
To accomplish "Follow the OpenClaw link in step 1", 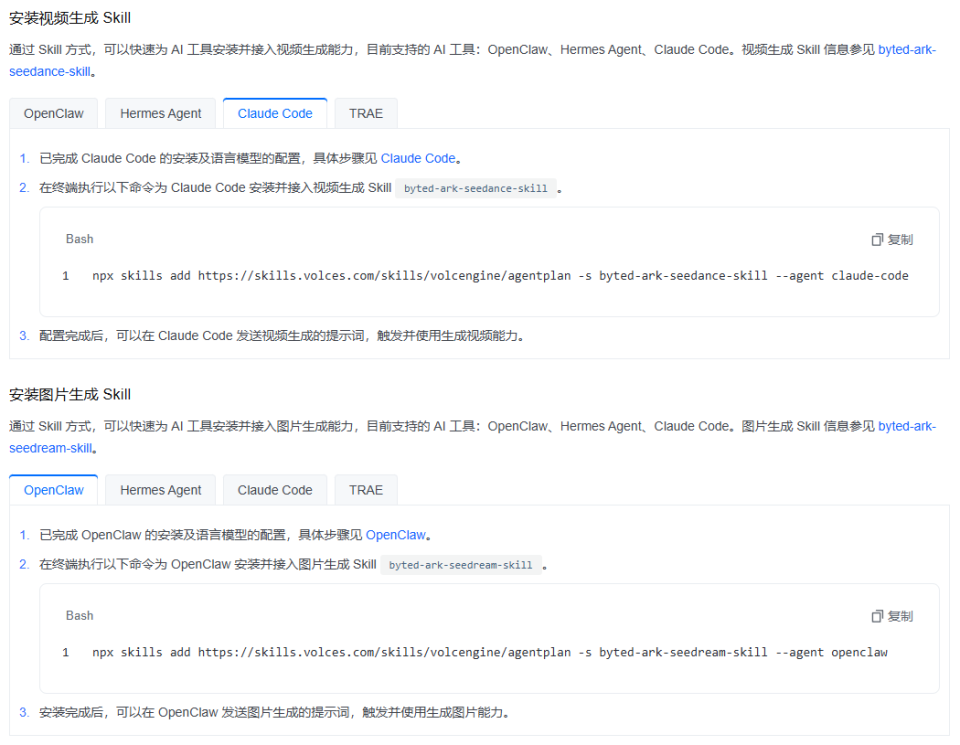I will click(x=396, y=535).
